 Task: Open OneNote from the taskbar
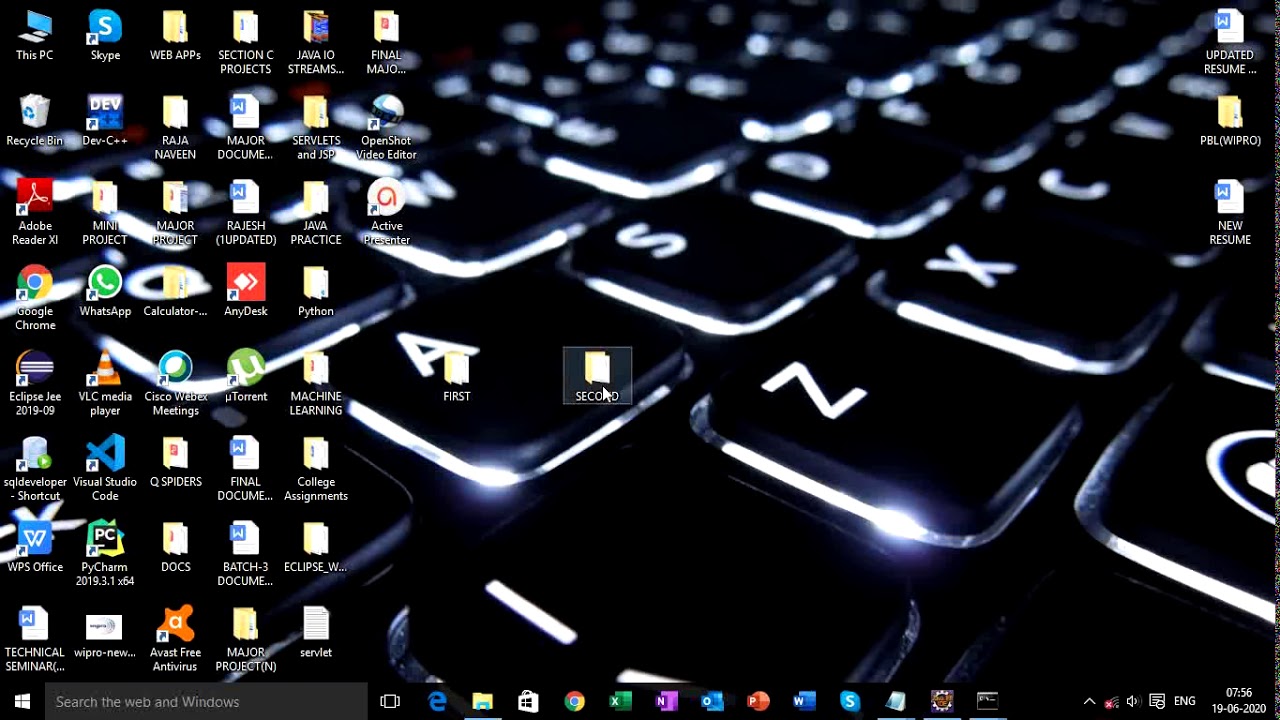pos(666,701)
